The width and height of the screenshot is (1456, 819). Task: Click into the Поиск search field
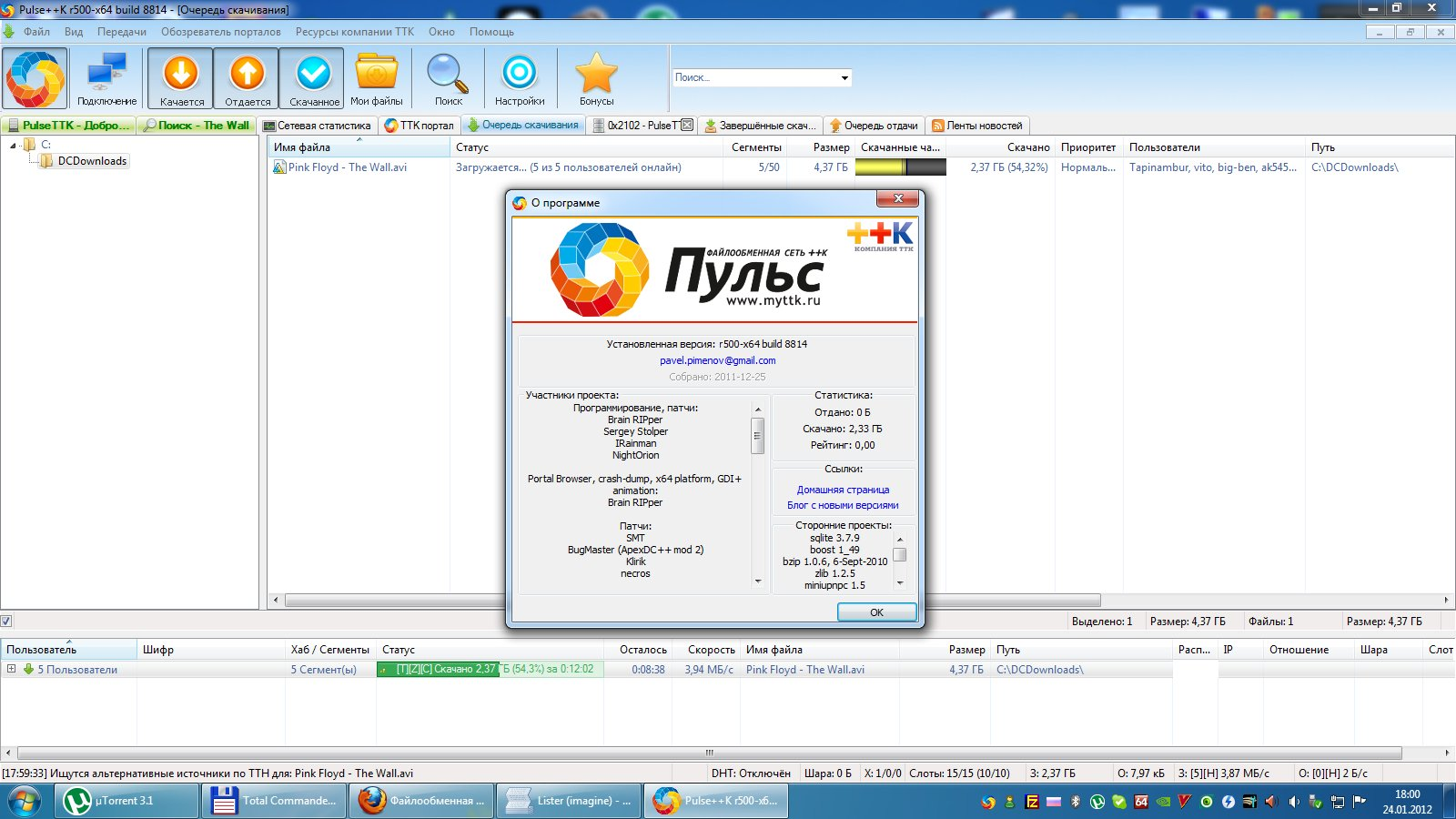tap(754, 78)
